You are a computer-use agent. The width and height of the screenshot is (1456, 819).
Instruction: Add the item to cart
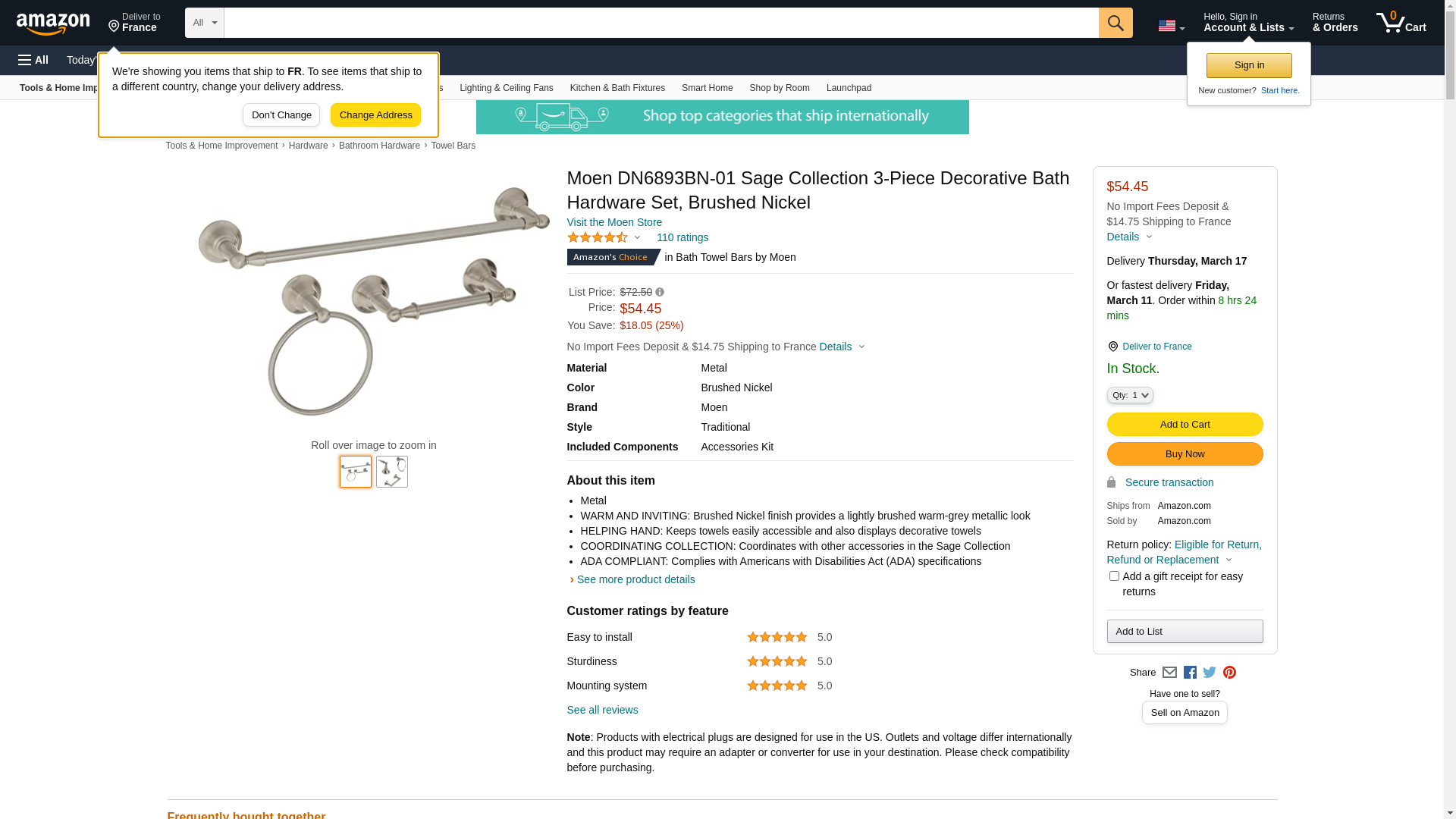click(1185, 425)
